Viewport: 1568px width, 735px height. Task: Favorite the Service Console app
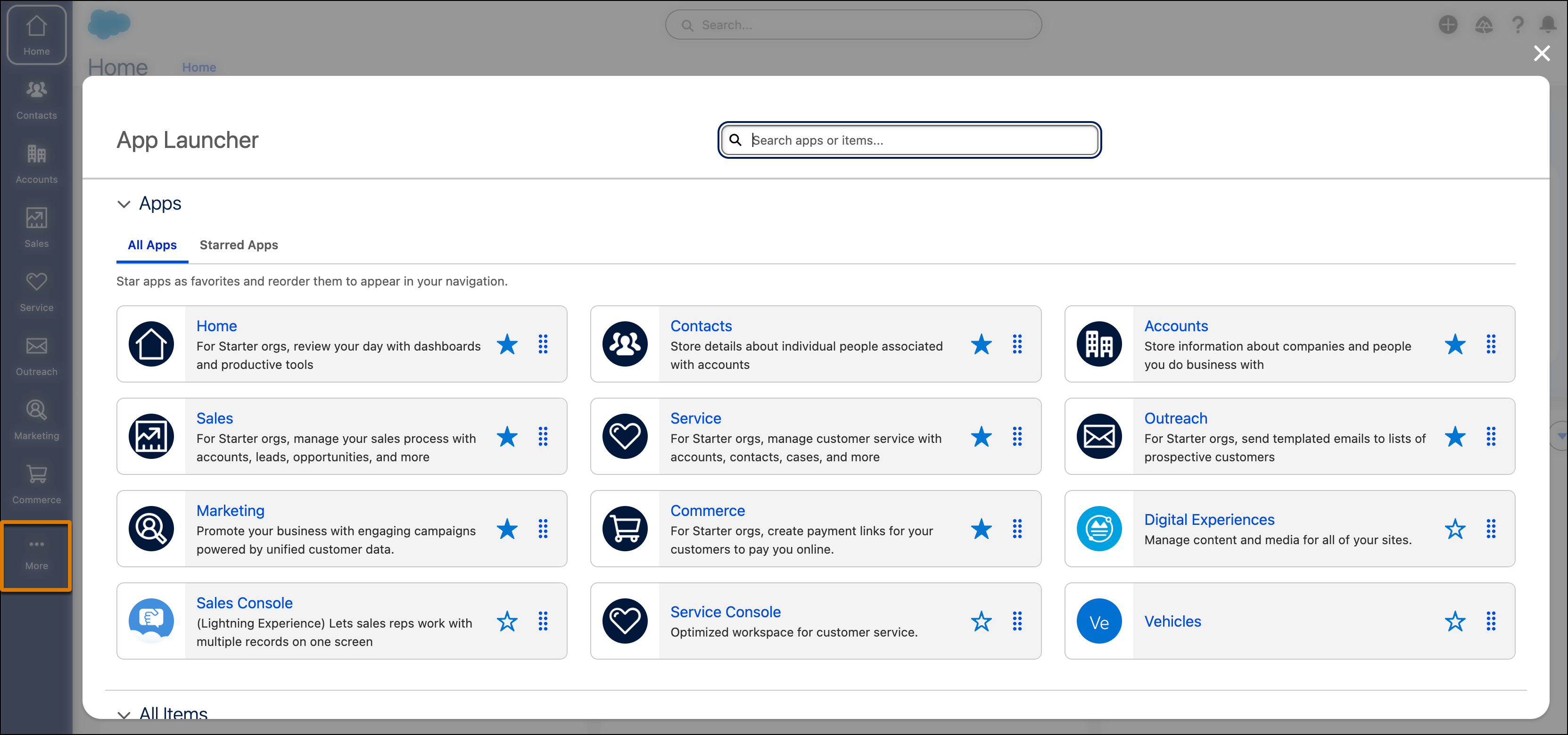pyautogui.click(x=981, y=621)
